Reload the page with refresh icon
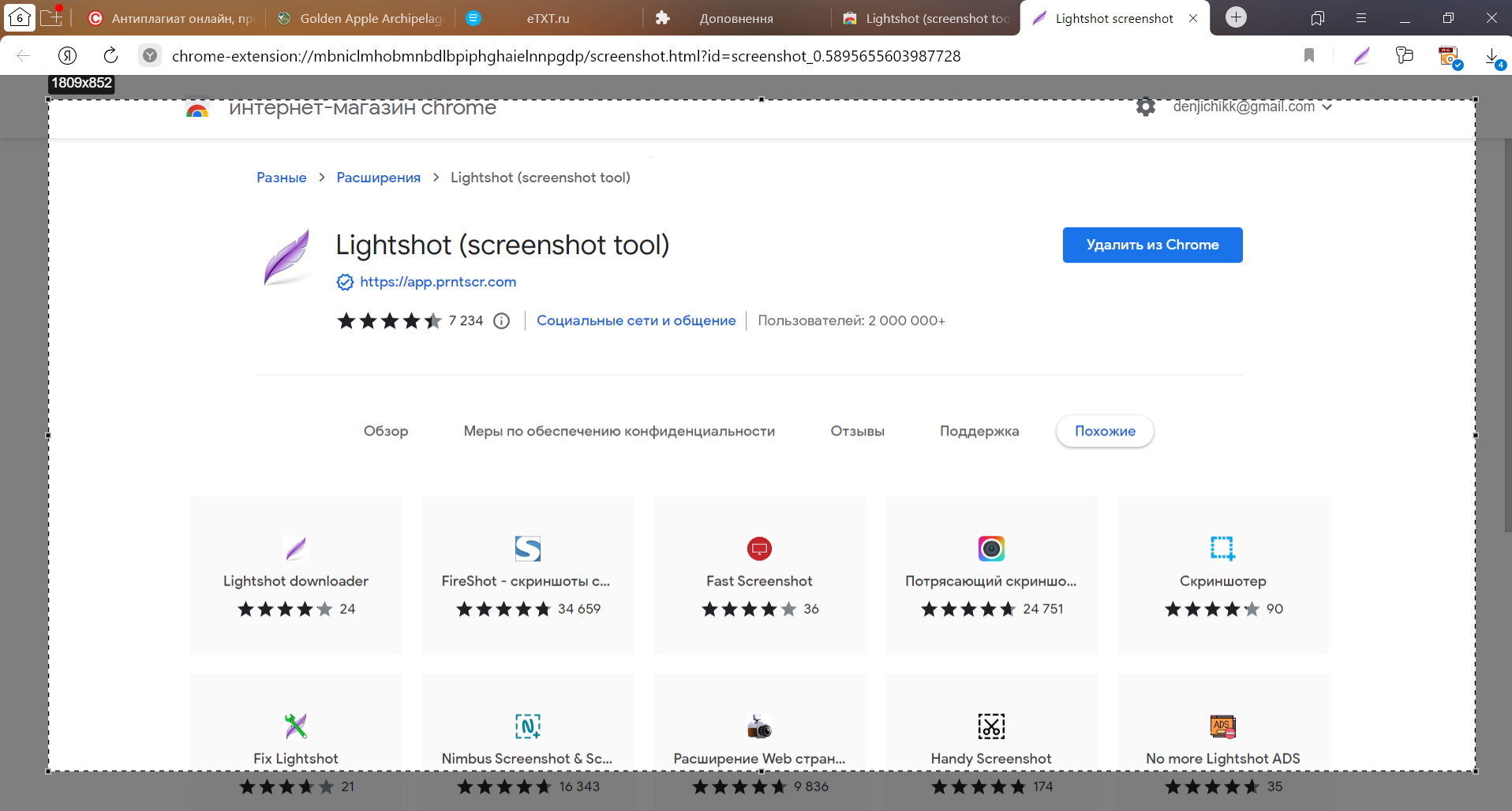 (x=110, y=55)
